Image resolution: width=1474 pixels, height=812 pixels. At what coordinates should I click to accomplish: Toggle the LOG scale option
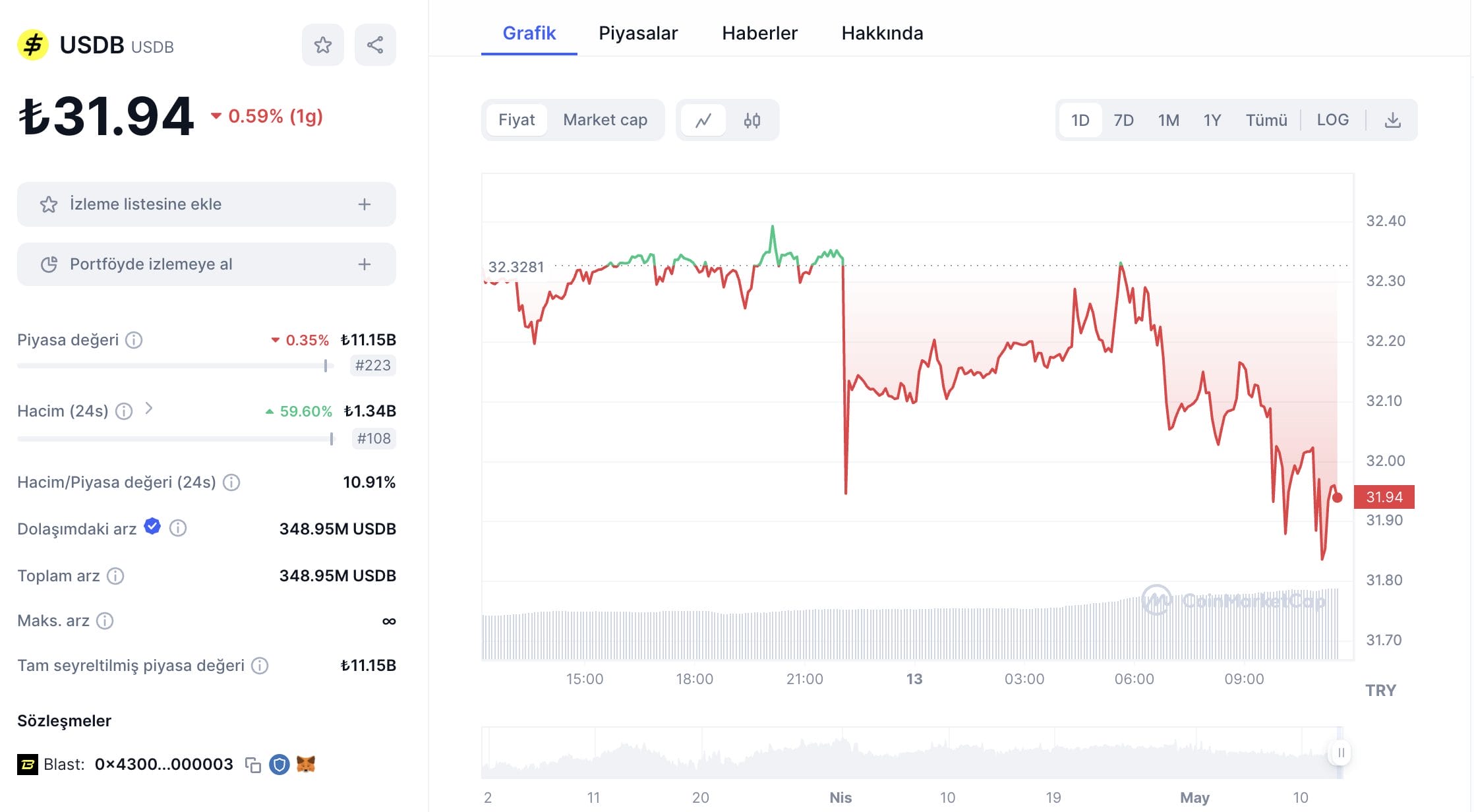point(1332,120)
